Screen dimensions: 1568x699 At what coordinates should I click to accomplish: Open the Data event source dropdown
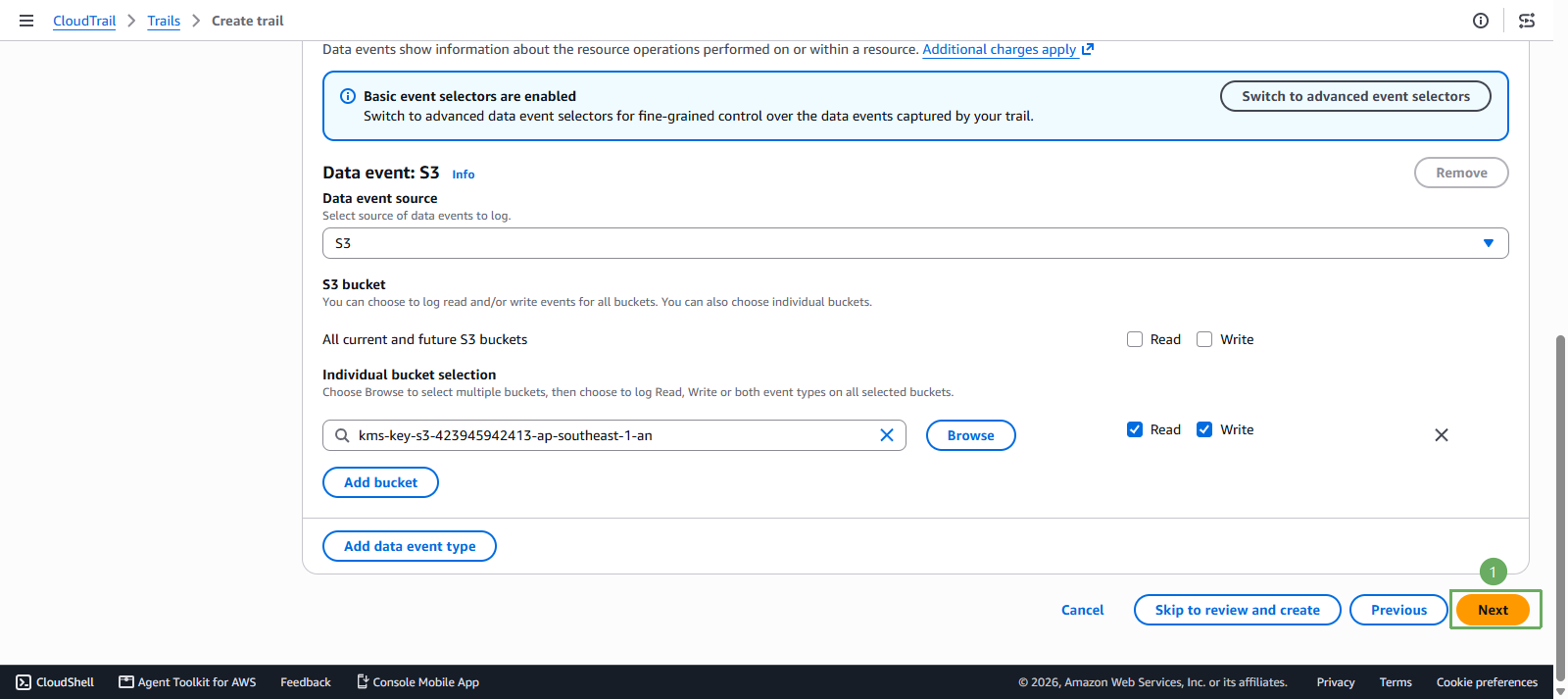pyautogui.click(x=915, y=243)
